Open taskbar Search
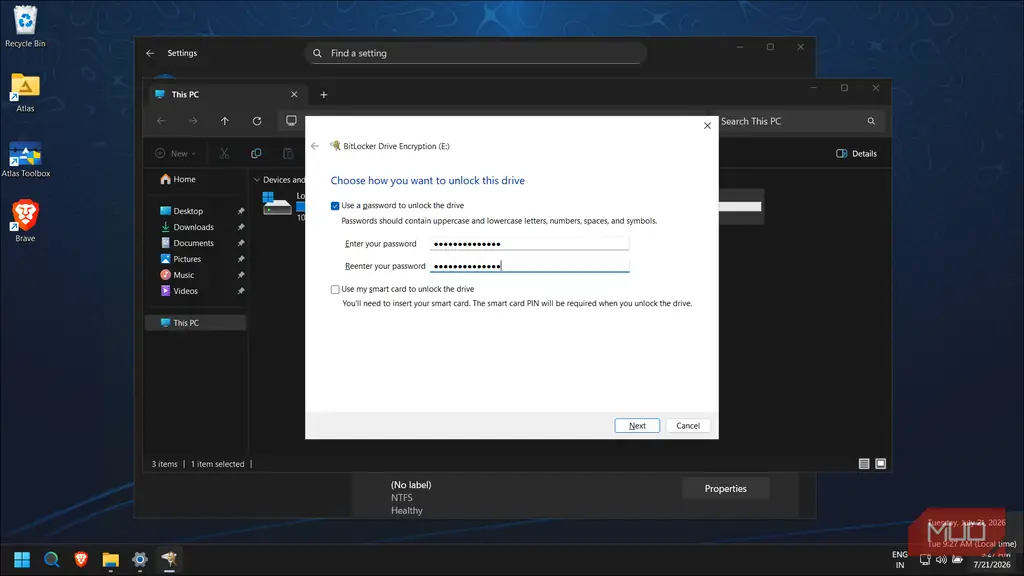The height and width of the screenshot is (576, 1024). coord(52,560)
